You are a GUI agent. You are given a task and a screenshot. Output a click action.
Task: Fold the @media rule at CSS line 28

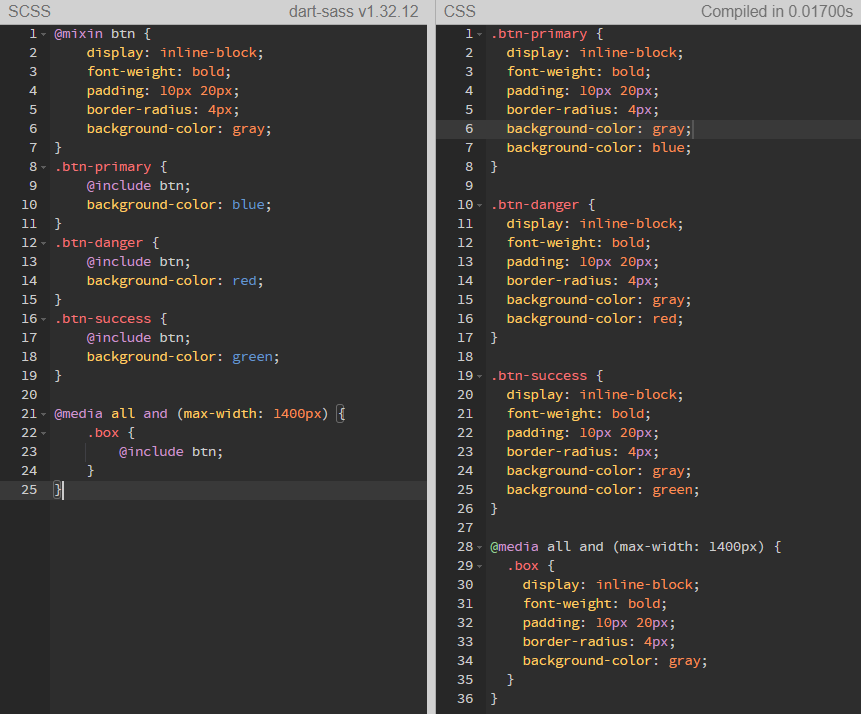(x=479, y=547)
